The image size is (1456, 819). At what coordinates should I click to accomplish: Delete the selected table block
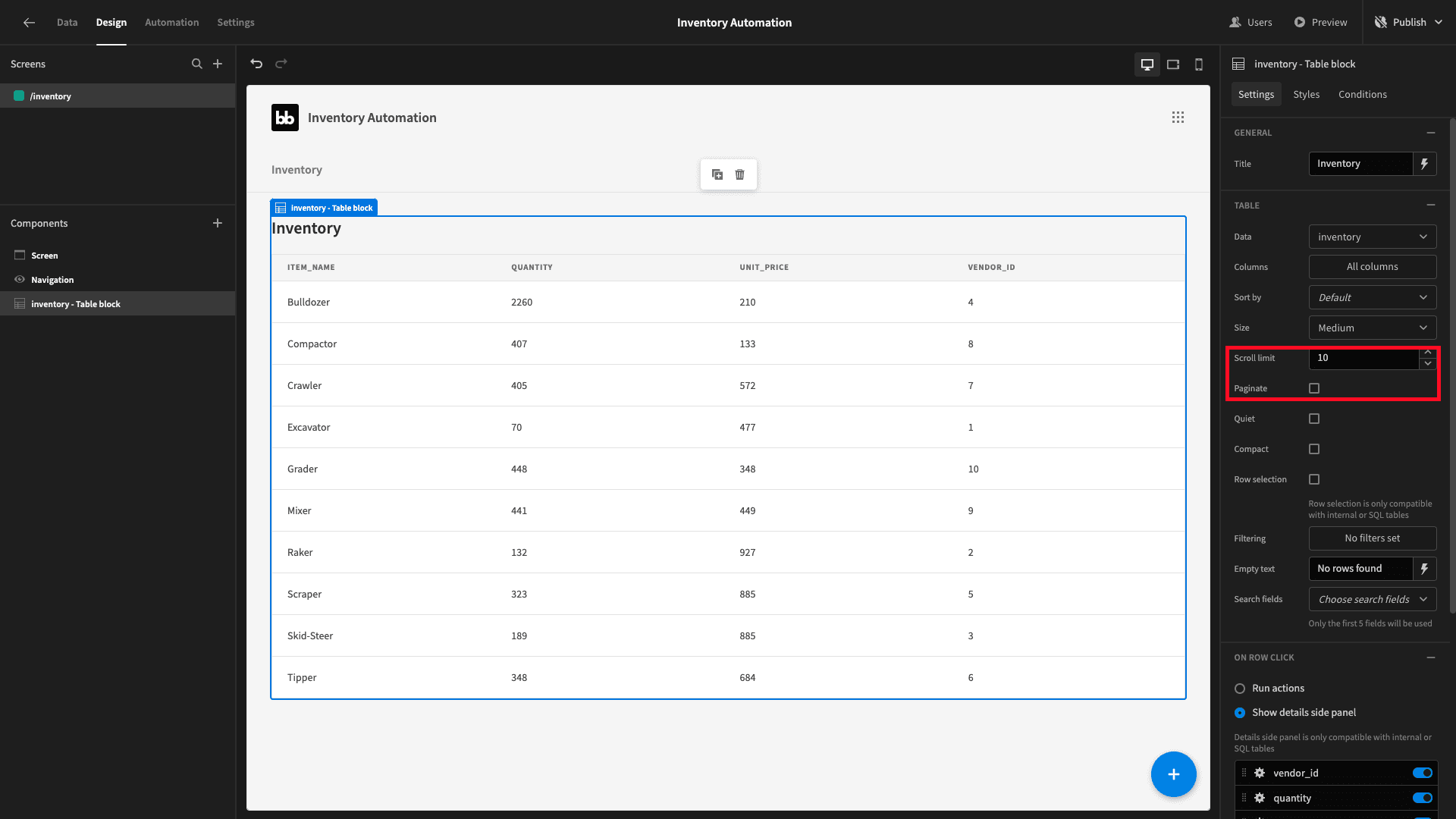tap(740, 174)
